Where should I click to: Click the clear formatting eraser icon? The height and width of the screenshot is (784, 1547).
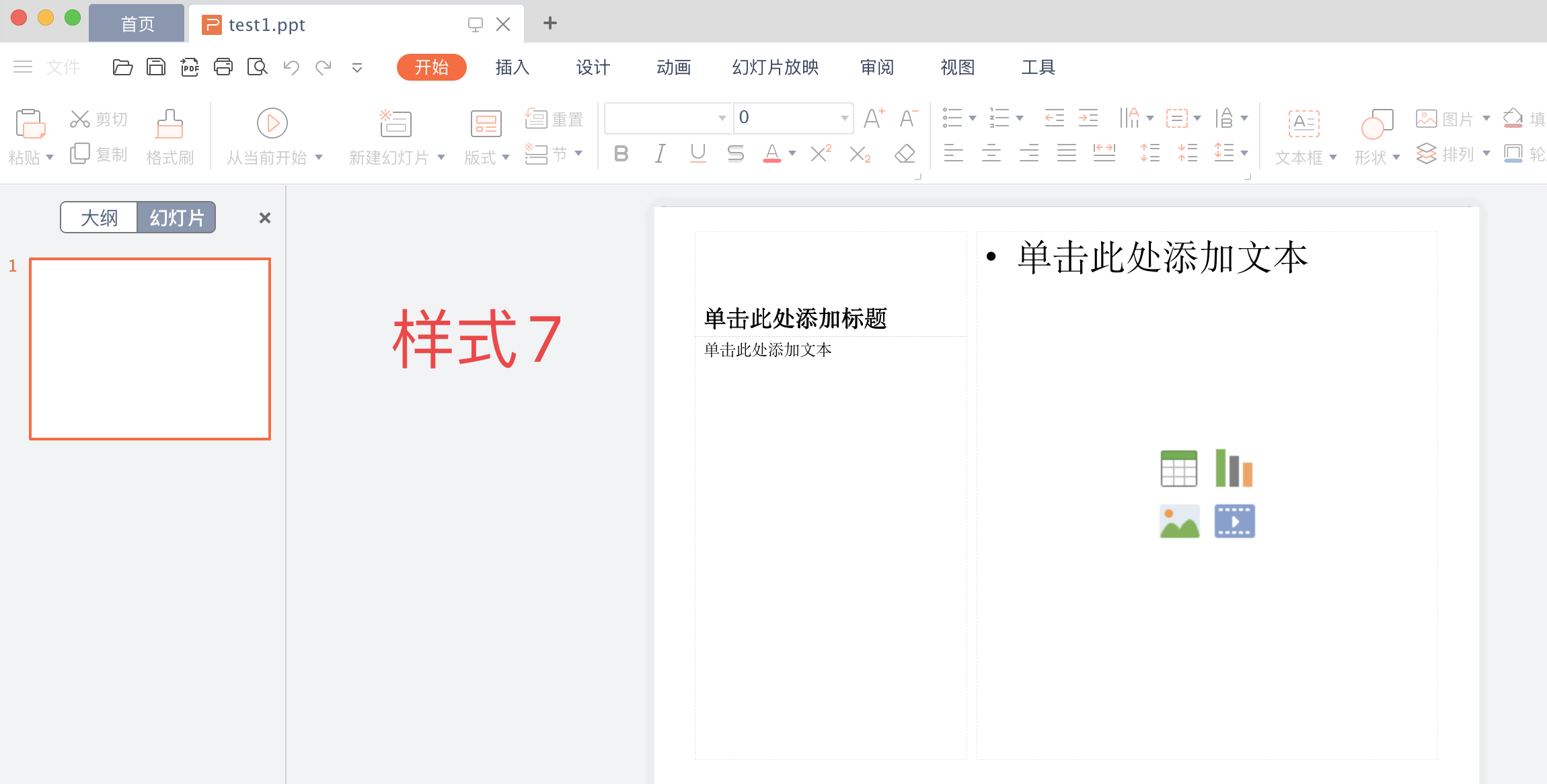[905, 154]
